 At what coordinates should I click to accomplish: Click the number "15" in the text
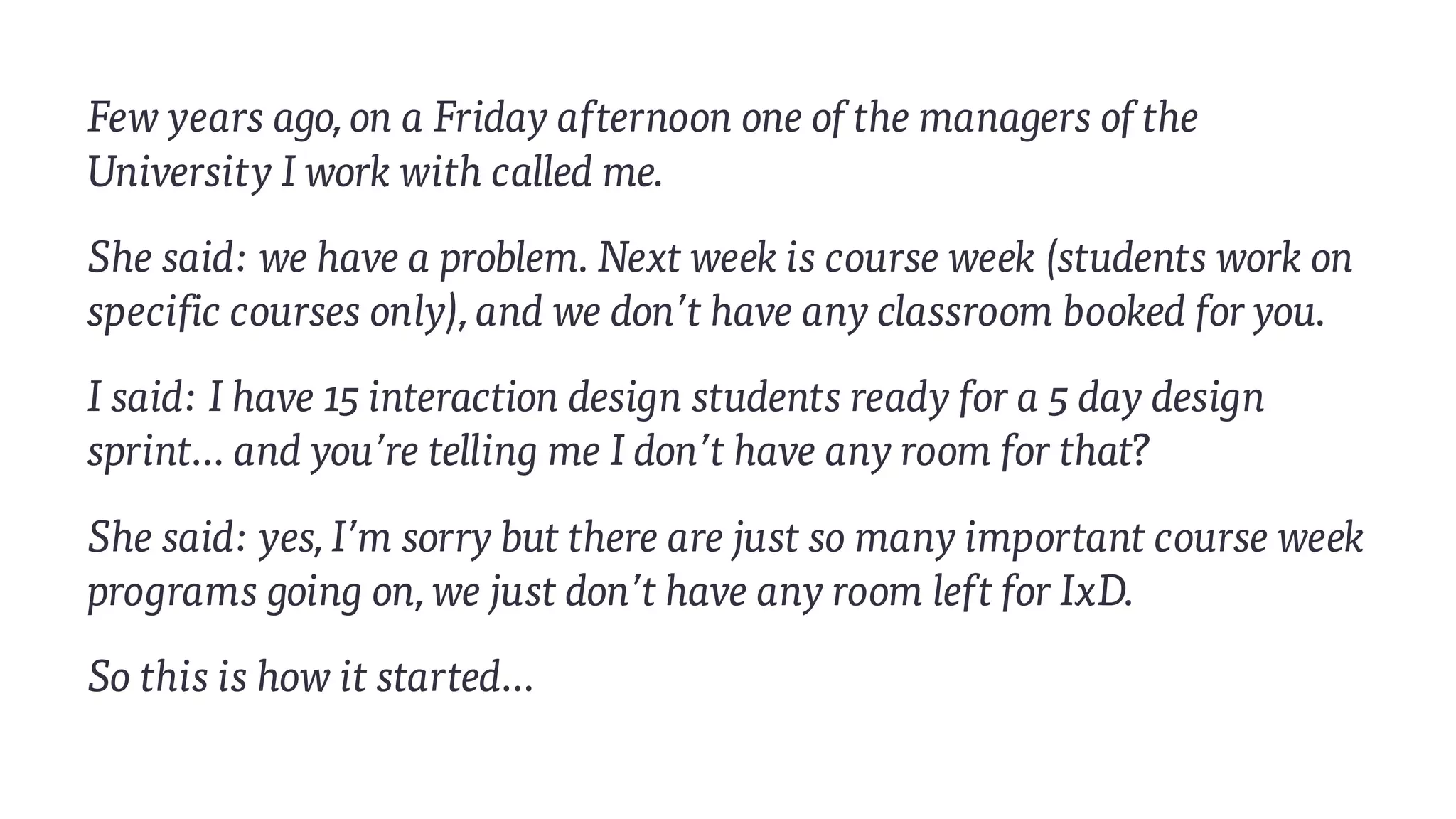[x=340, y=399]
